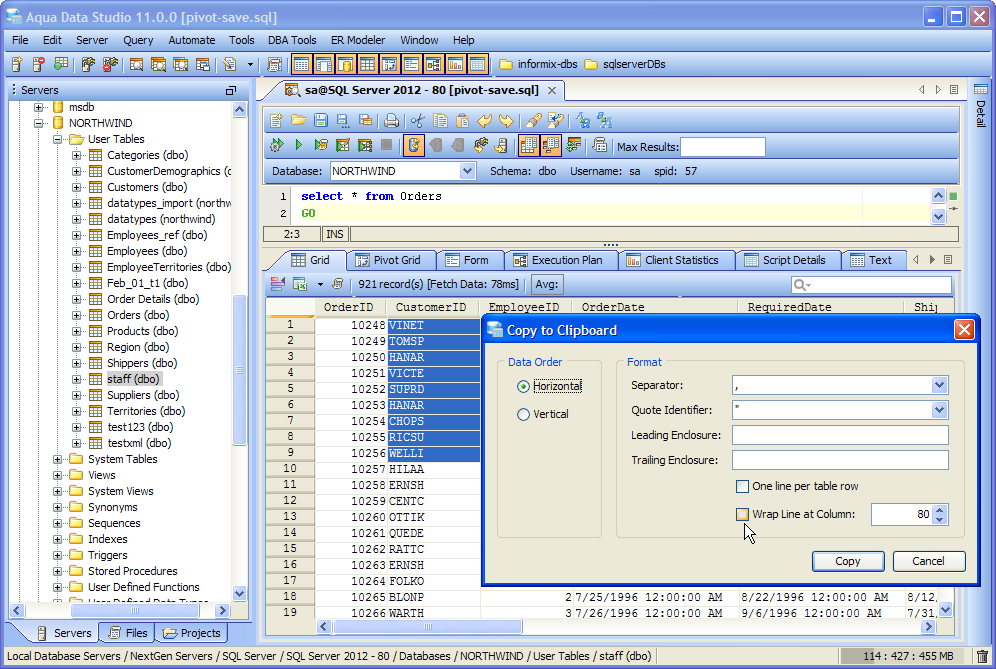The width and height of the screenshot is (996, 669).
Task: Collapse the NORTHWIND database node
Action: point(39,123)
